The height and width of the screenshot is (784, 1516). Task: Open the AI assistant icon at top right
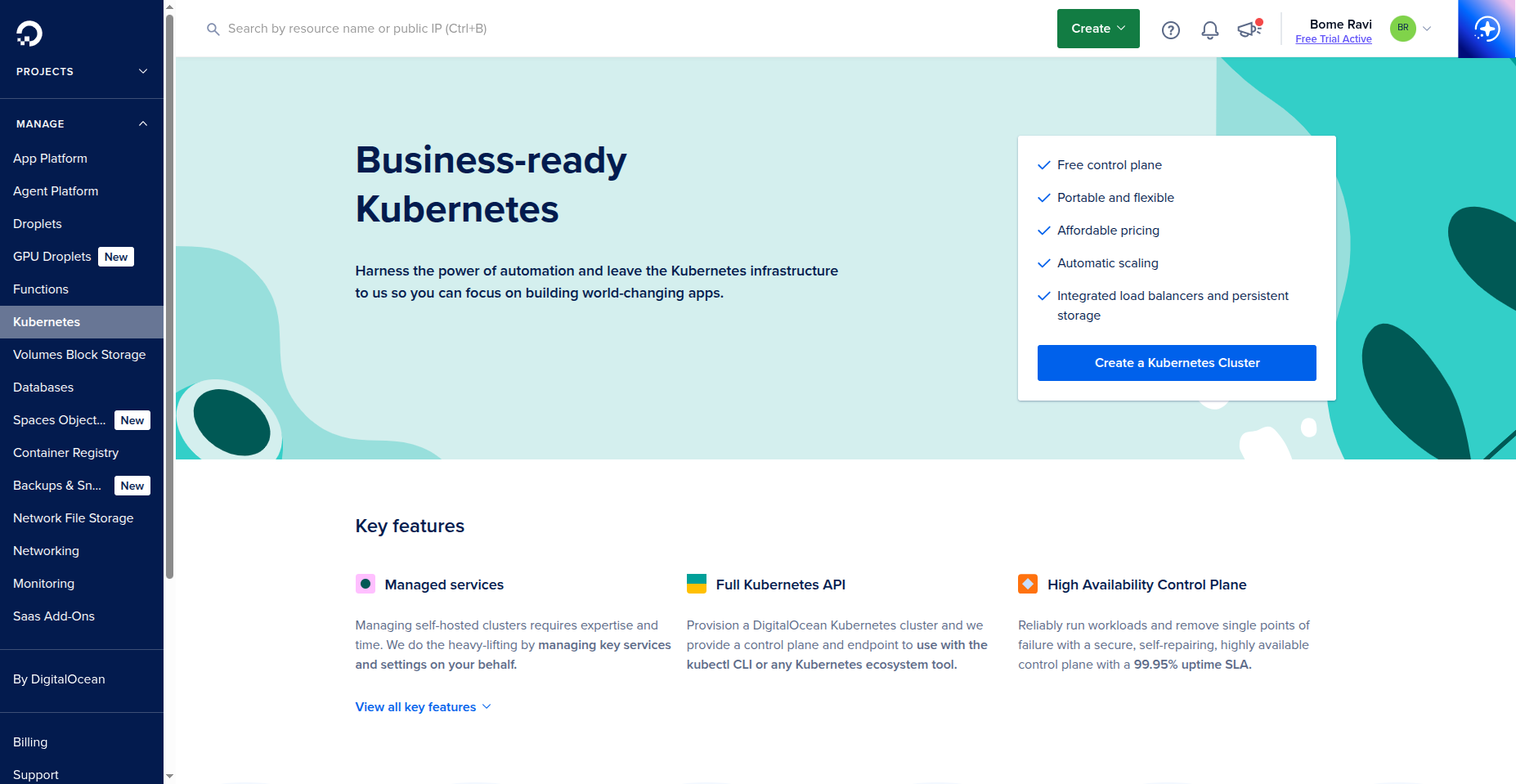pyautogui.click(x=1487, y=29)
